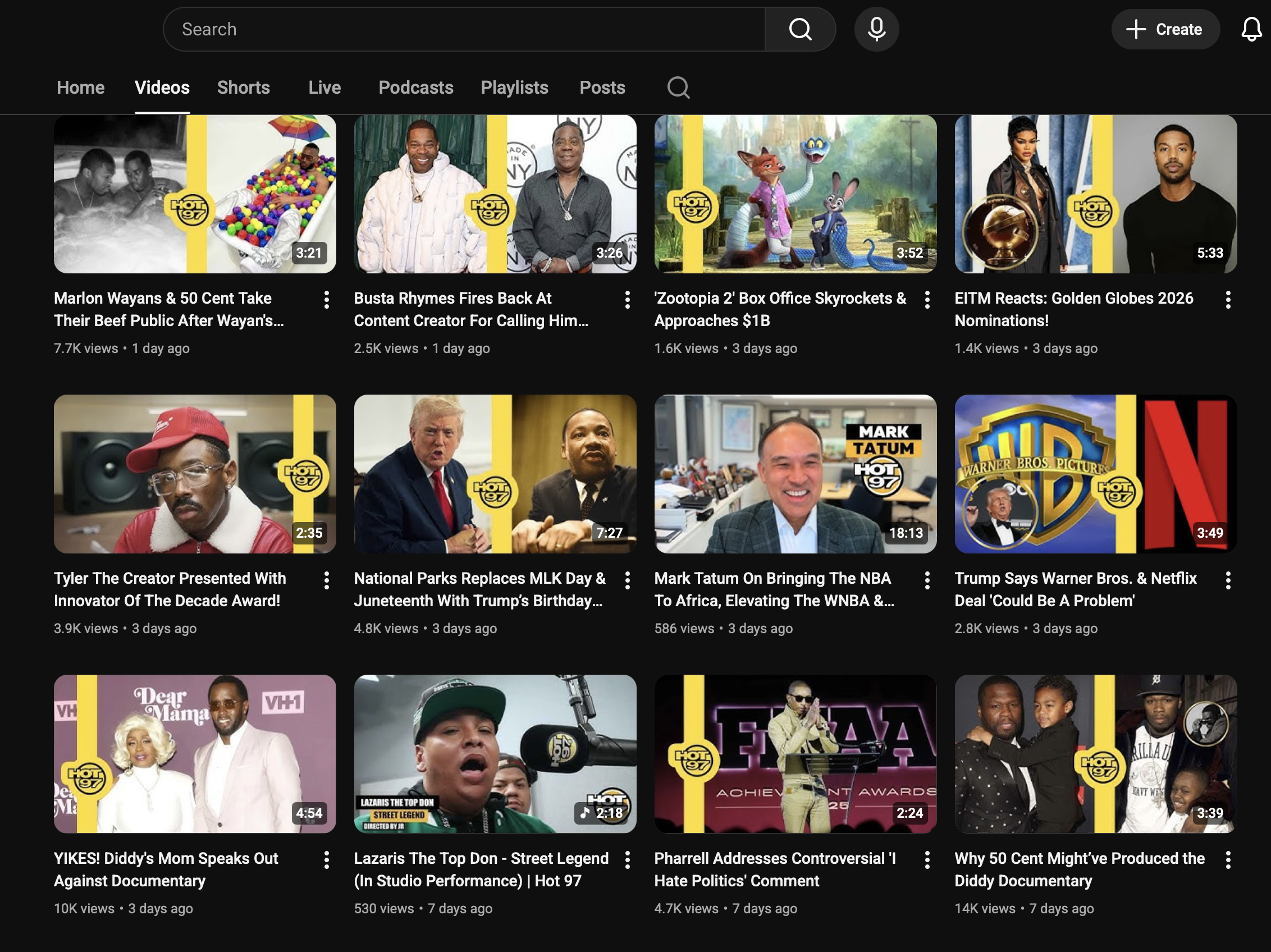Click the Create button
Screen dimensions: 1271x952
pos(1165,29)
